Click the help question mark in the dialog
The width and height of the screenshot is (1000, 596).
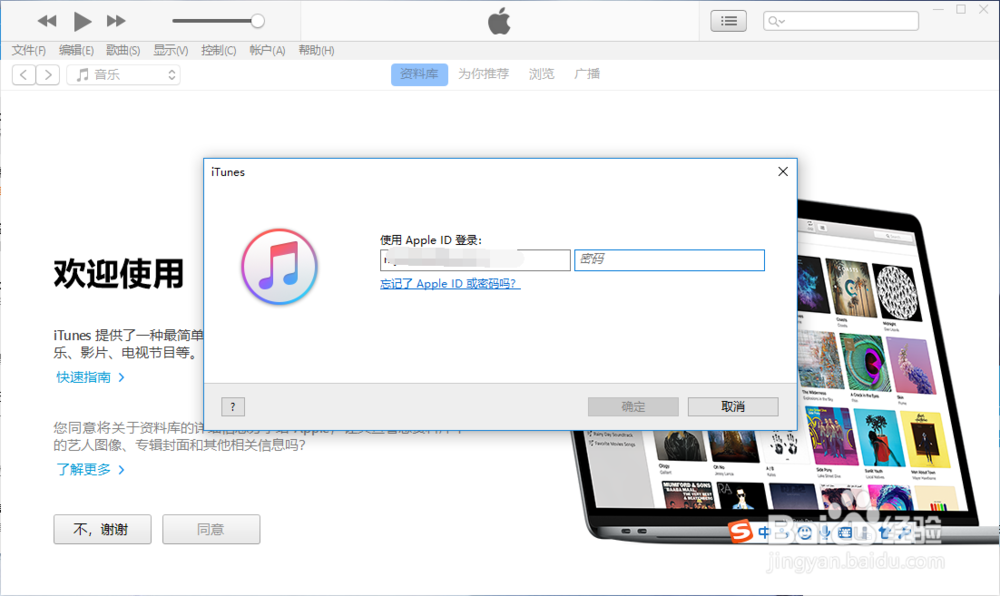click(233, 406)
